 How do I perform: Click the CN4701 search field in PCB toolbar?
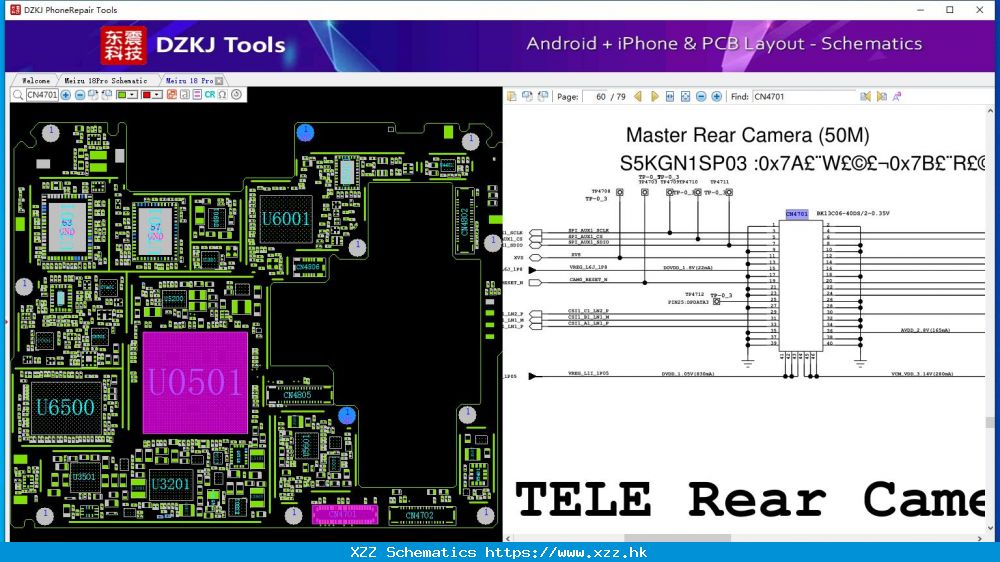click(x=42, y=95)
